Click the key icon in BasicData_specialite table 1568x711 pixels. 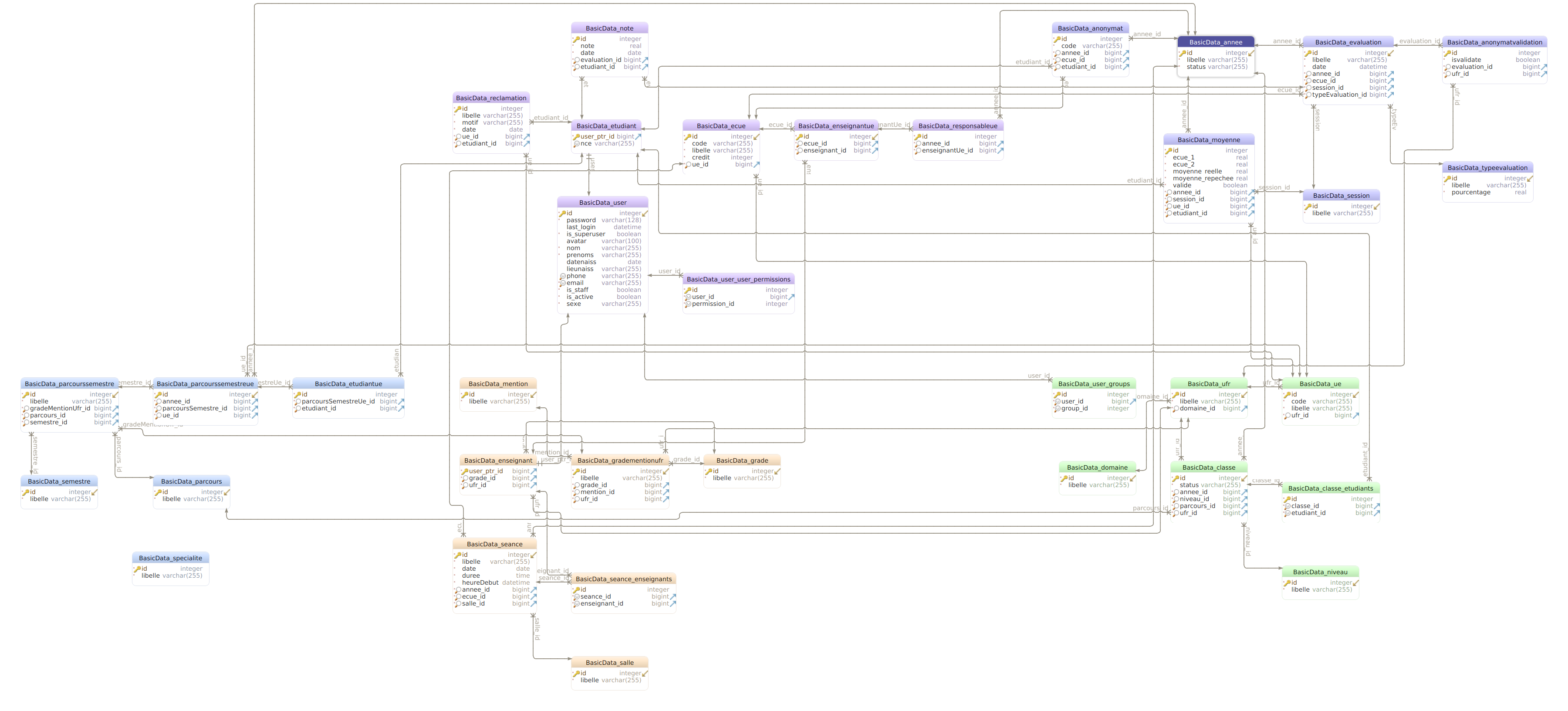point(137,569)
